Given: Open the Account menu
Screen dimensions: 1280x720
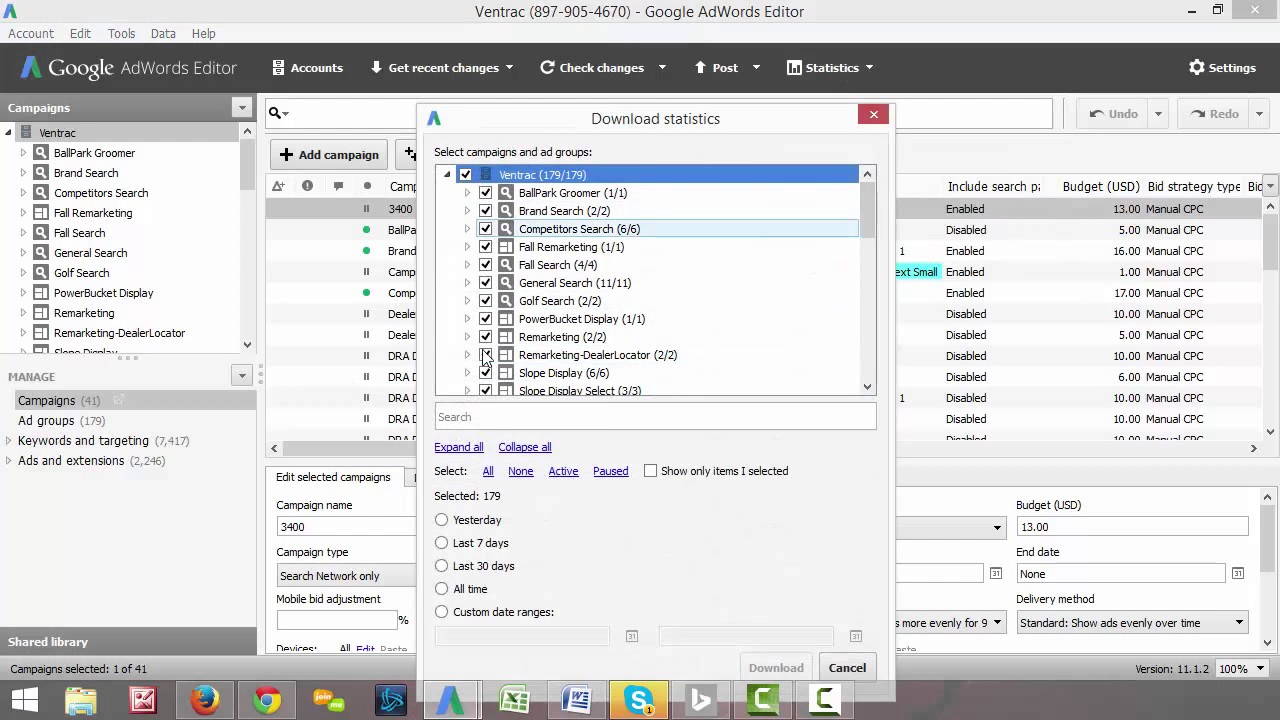Looking at the screenshot, I should click(x=31, y=33).
